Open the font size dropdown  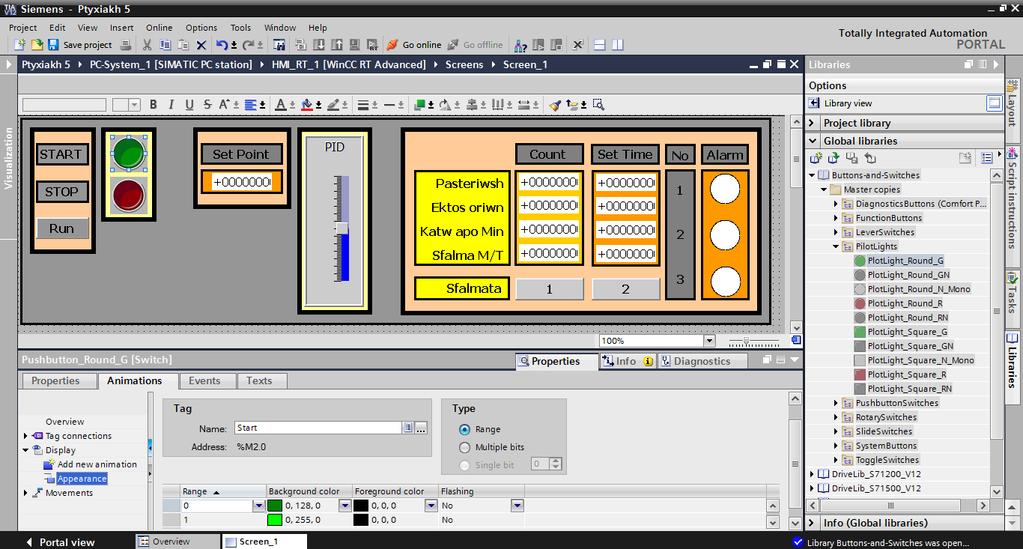(134, 104)
